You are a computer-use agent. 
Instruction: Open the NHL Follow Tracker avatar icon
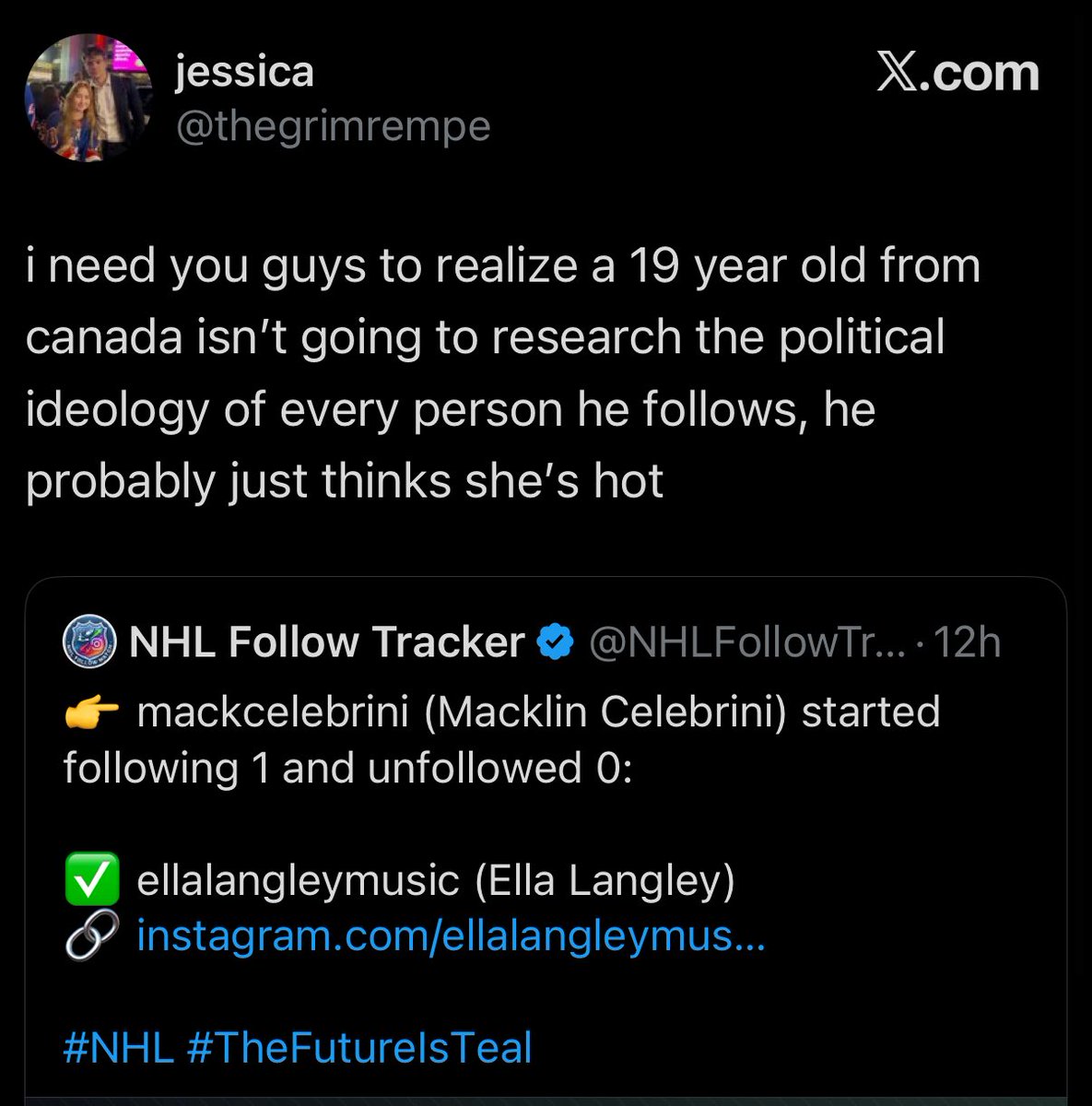pyautogui.click(x=90, y=641)
